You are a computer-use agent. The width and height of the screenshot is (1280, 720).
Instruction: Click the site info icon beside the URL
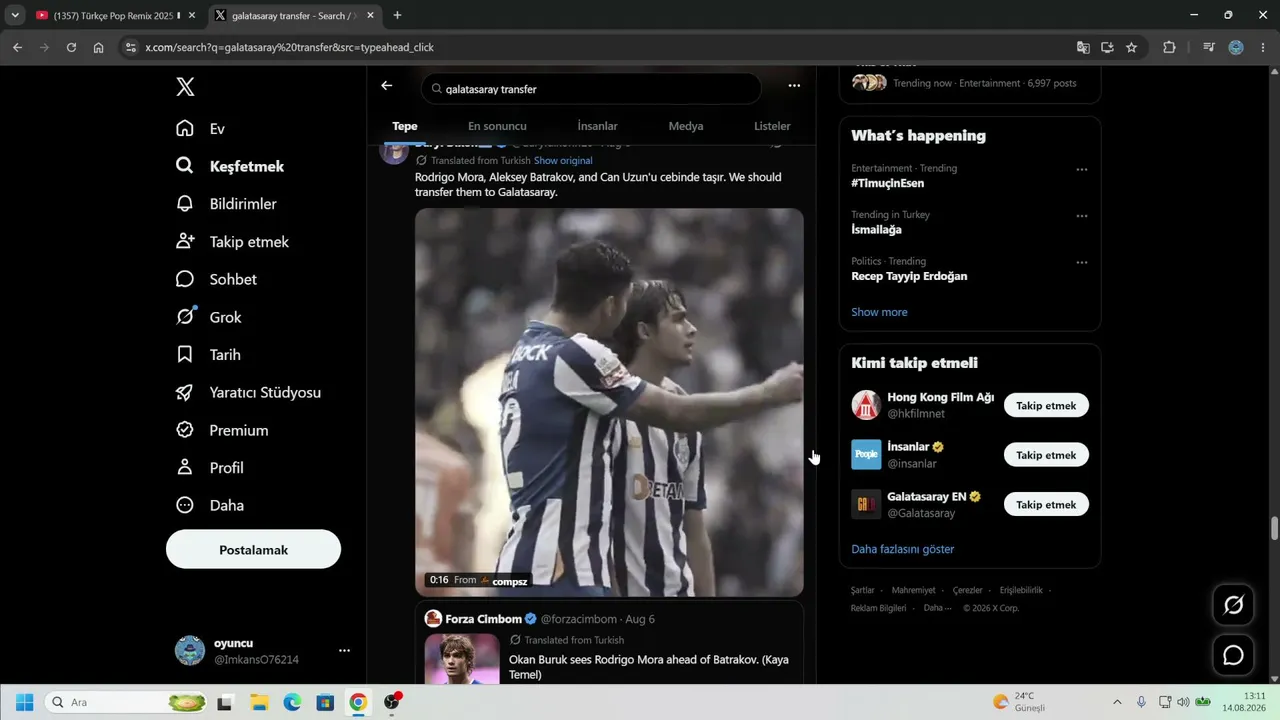129,47
